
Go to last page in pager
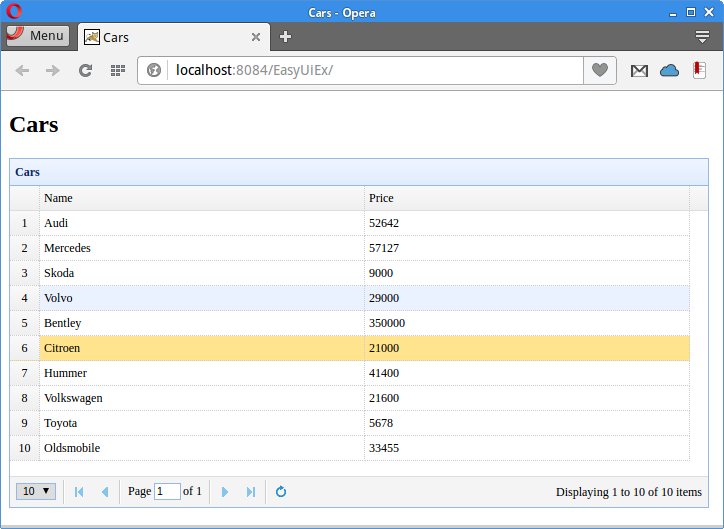251,492
